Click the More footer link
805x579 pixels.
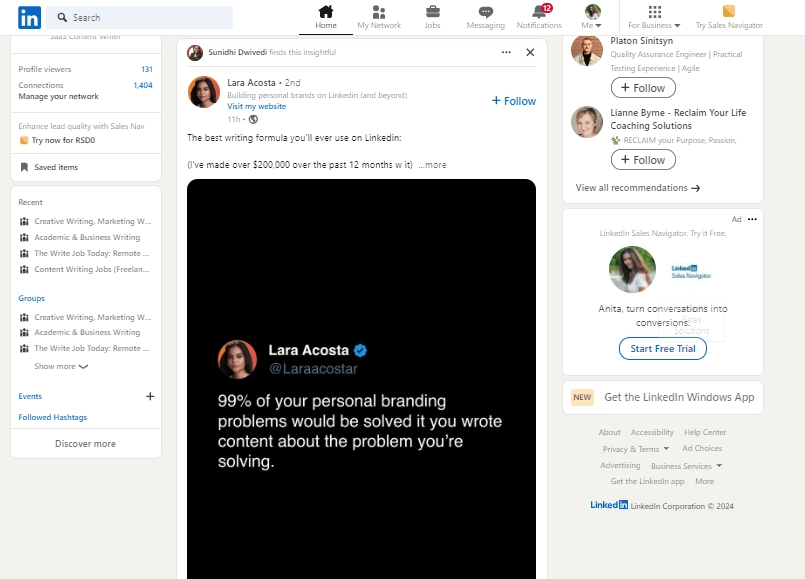click(x=704, y=481)
